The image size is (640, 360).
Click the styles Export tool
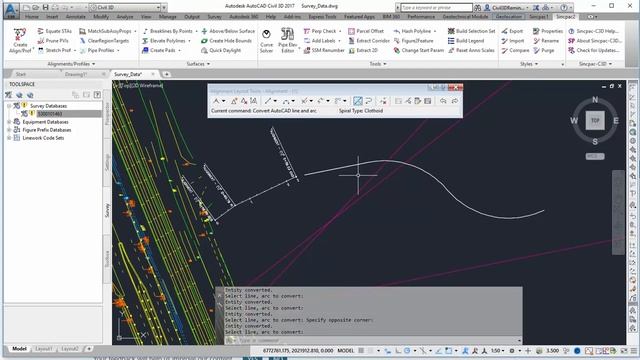click(512, 31)
